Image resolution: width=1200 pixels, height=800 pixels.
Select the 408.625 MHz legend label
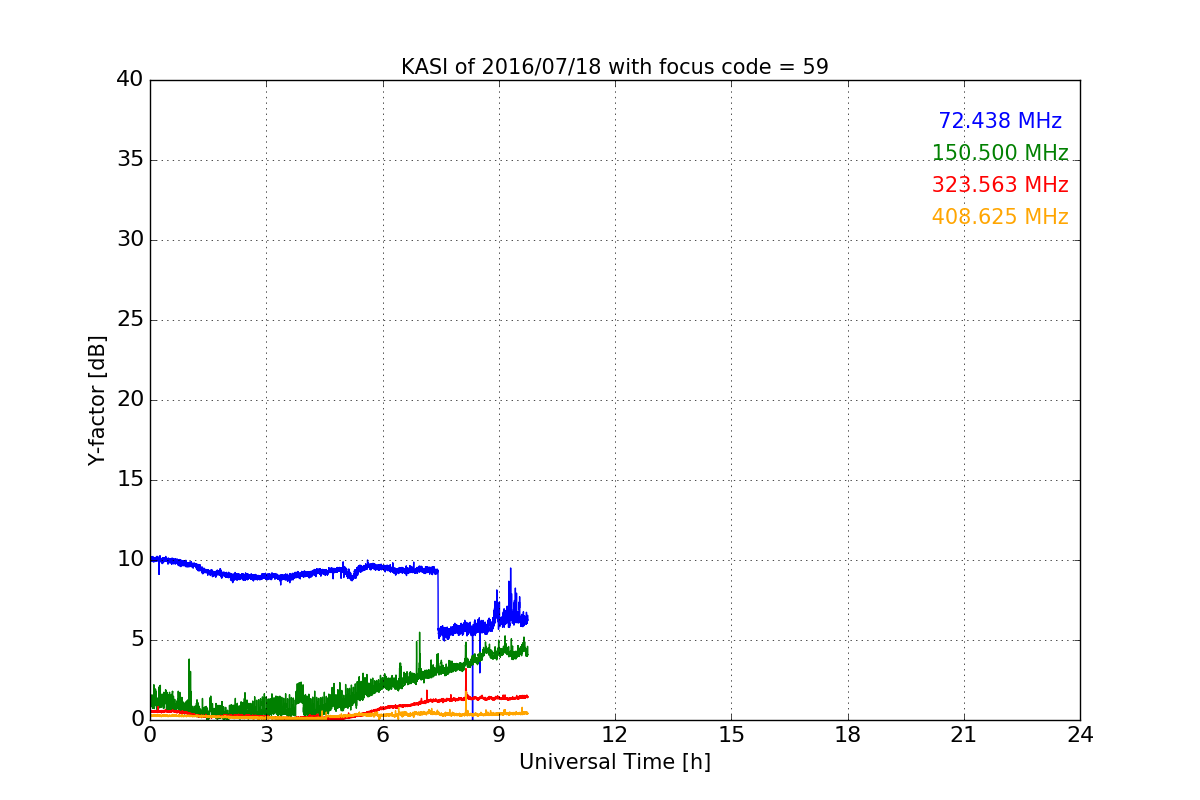[x=1000, y=217]
